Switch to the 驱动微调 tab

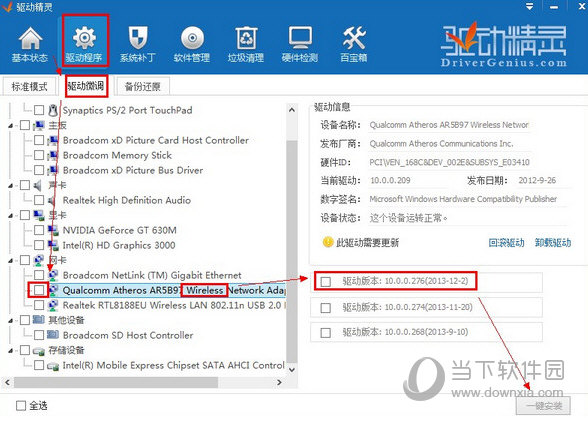tap(86, 86)
